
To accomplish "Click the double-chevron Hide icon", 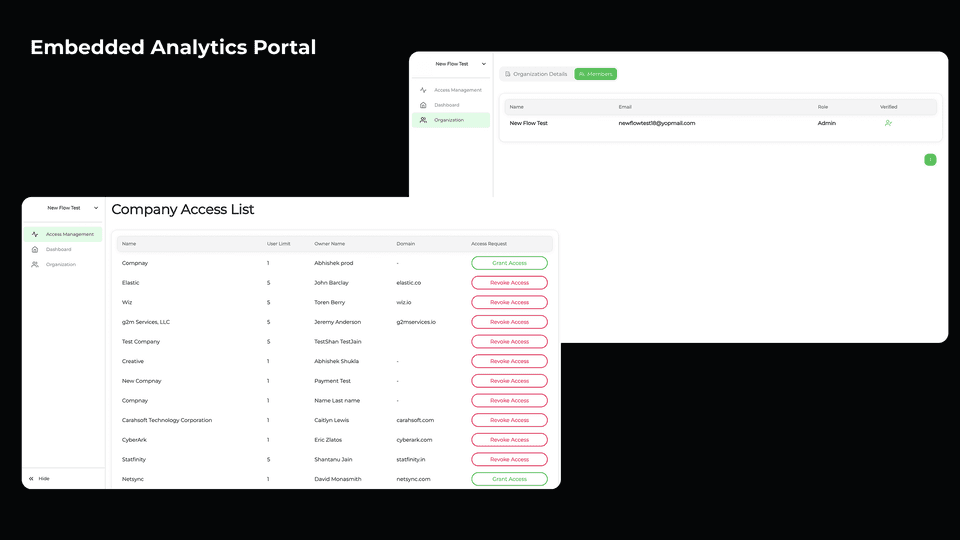I will (x=32, y=479).
